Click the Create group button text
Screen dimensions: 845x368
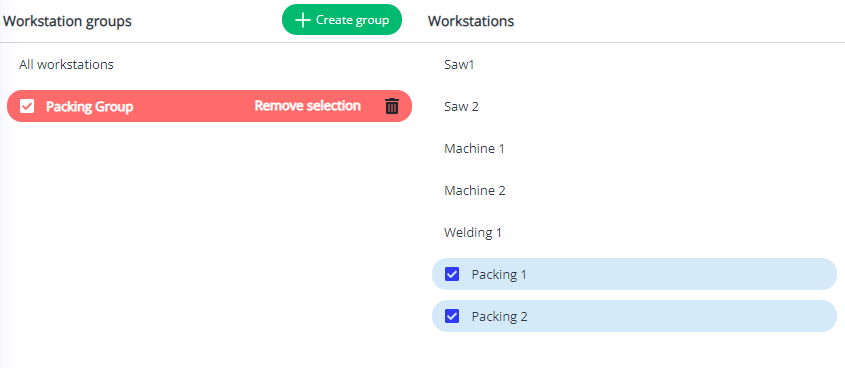pos(352,20)
